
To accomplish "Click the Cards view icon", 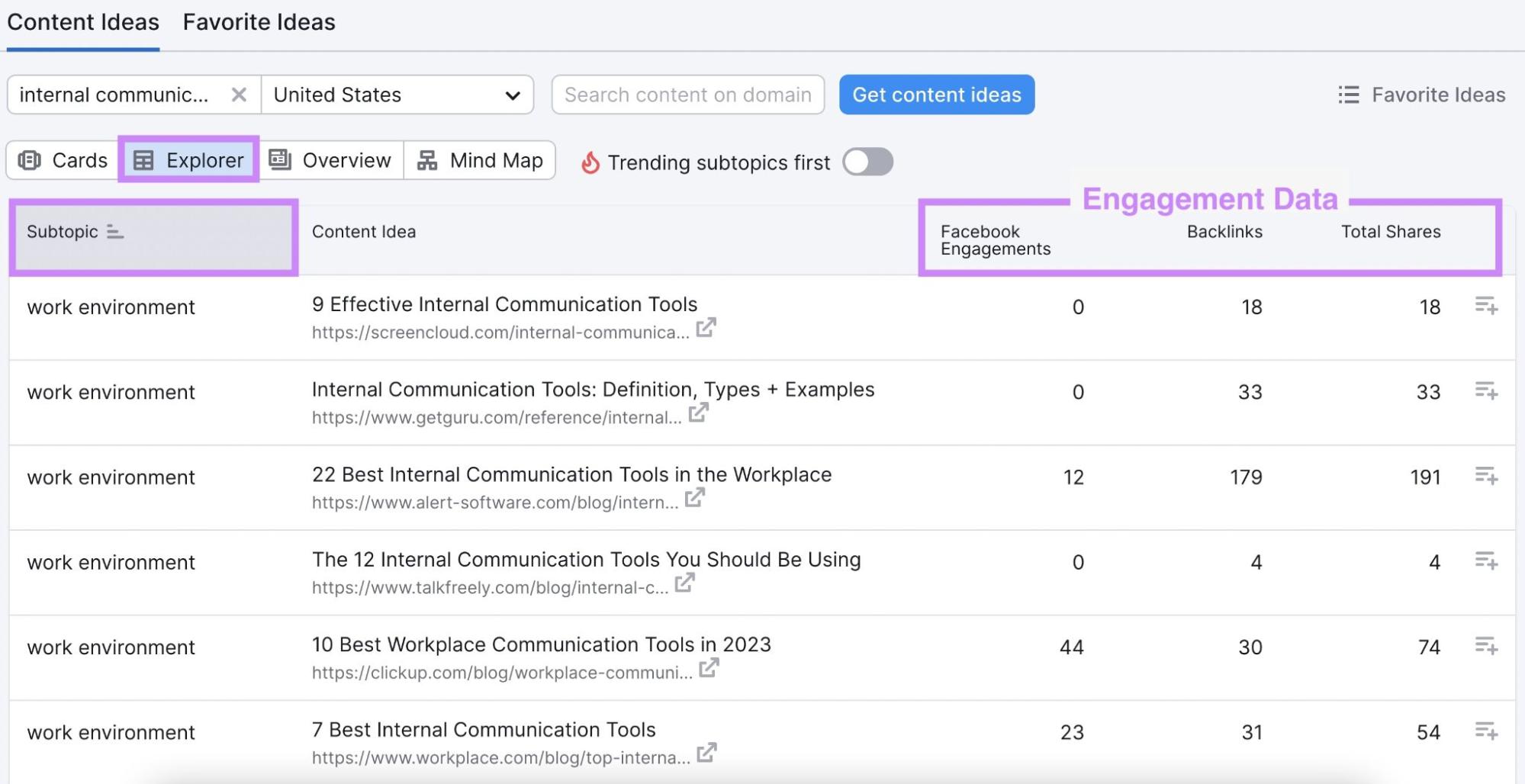I will click(30, 160).
